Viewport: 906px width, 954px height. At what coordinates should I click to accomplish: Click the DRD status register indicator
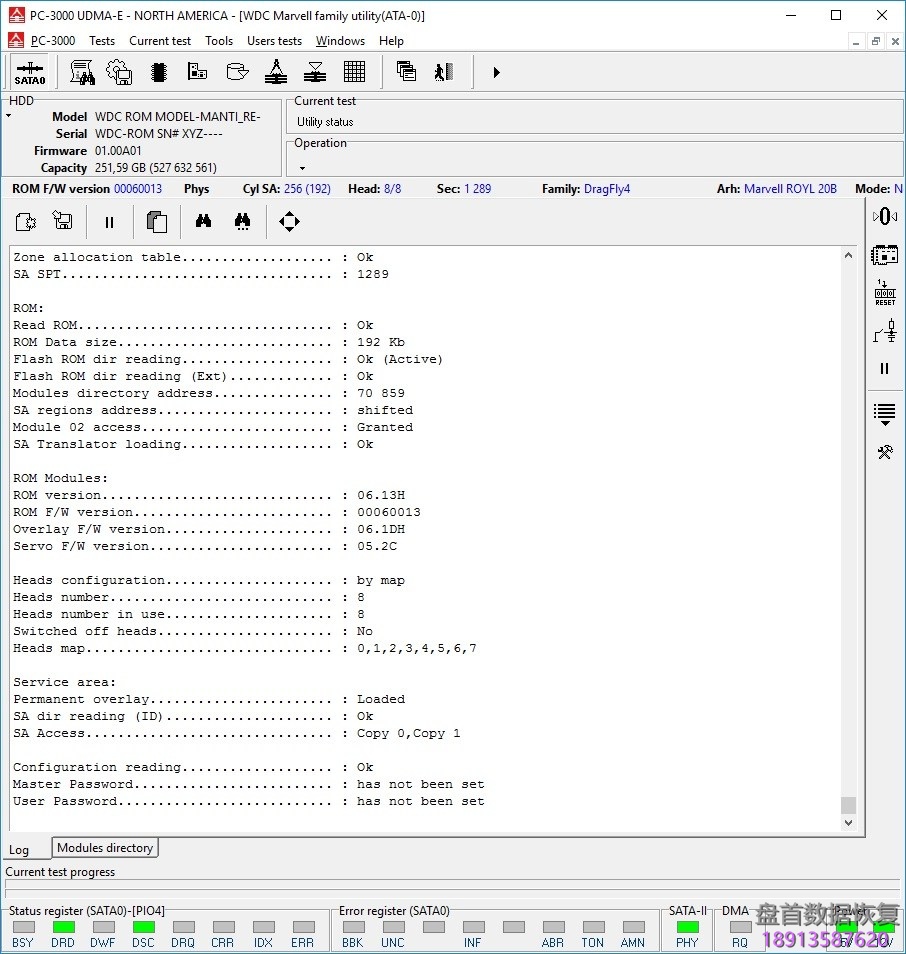point(63,928)
